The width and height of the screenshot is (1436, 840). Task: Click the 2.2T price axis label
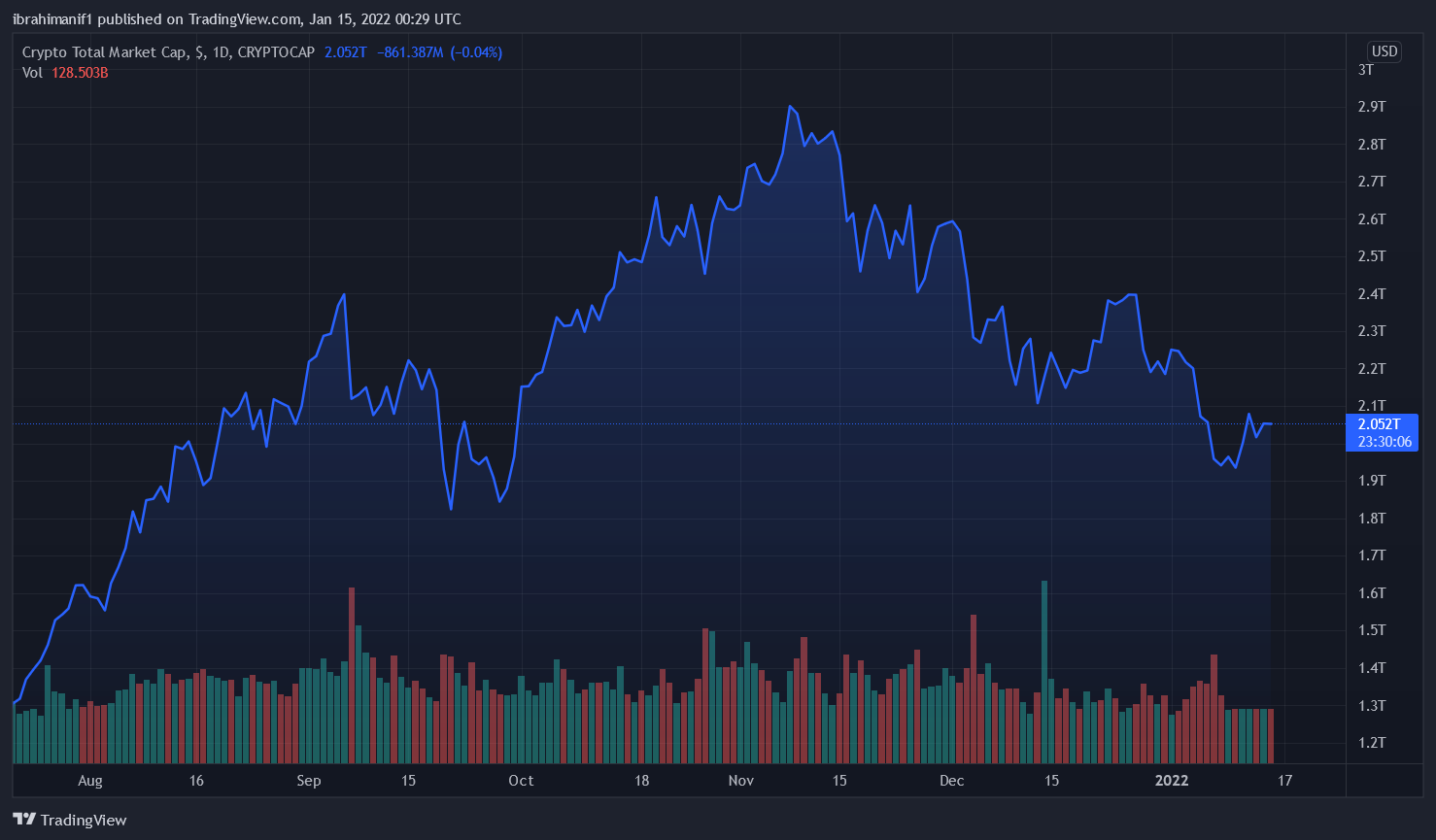pyautogui.click(x=1372, y=369)
